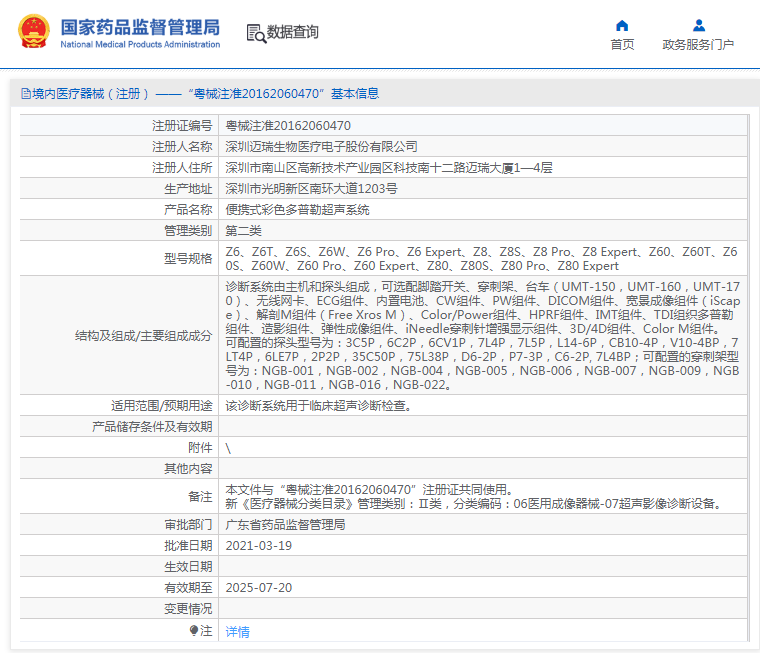Click the 有效期至 label
Image resolution: width=760 pixels, height=653 pixels.
[188, 588]
